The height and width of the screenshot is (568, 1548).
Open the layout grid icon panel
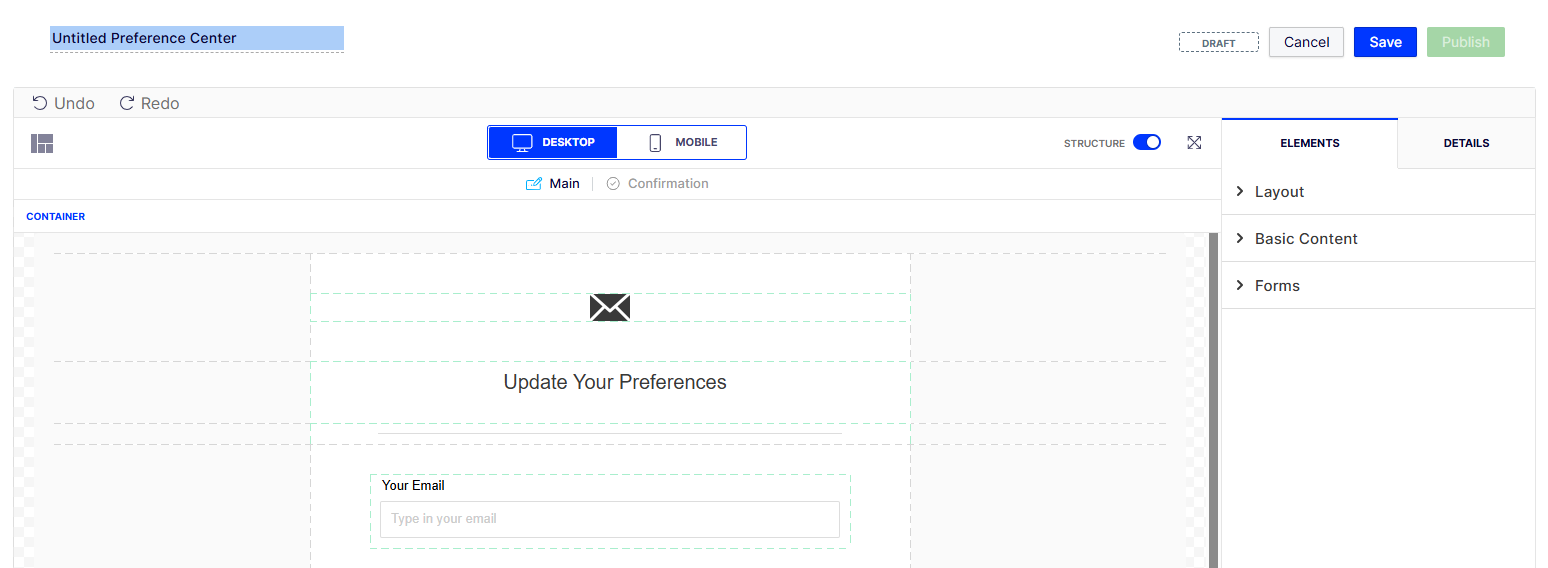pyautogui.click(x=42, y=144)
